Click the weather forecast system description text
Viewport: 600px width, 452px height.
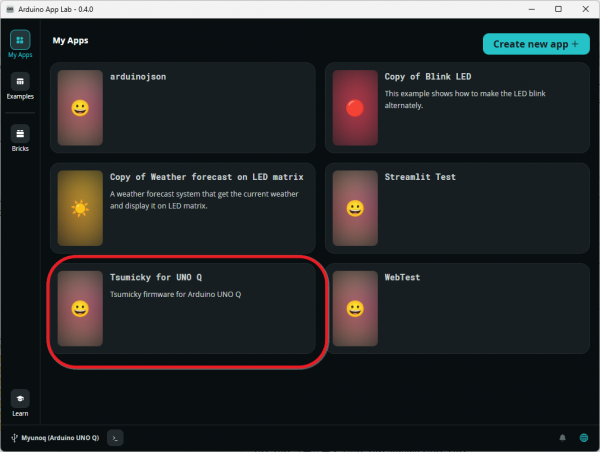[204, 200]
